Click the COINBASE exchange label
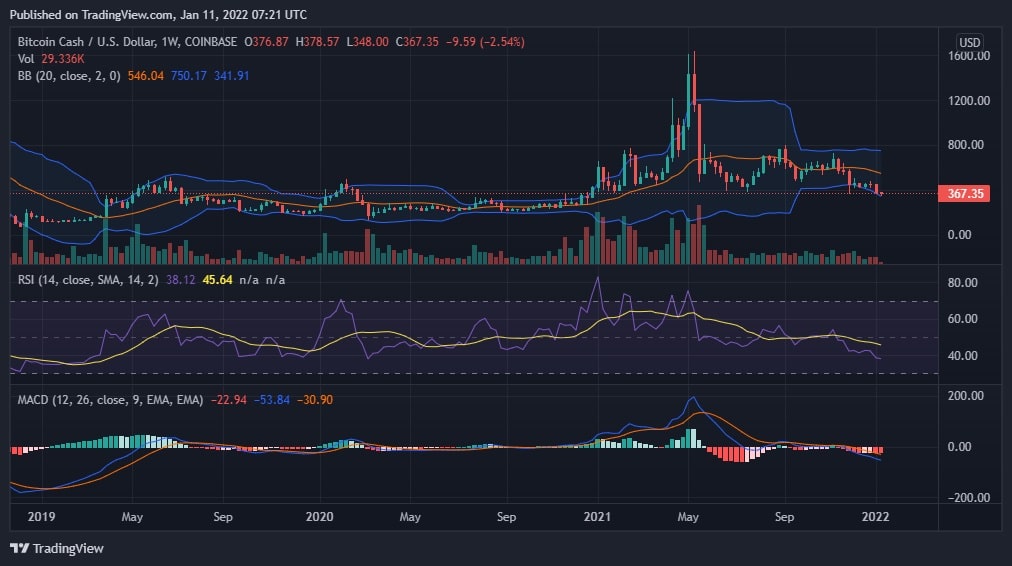This screenshot has width=1012, height=566. [x=210, y=42]
